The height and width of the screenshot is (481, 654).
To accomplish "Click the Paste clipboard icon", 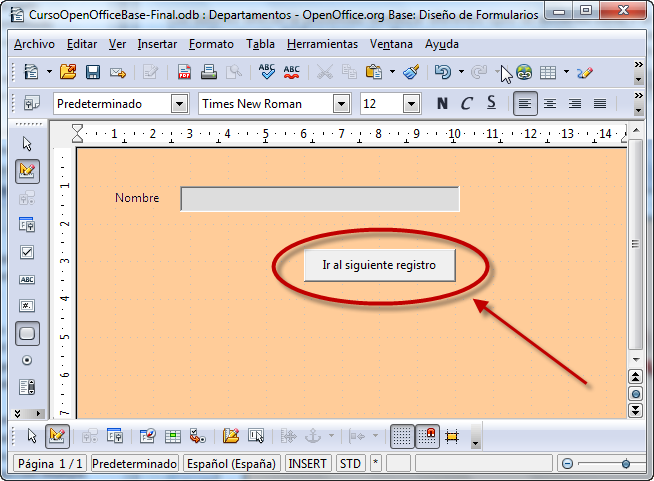I will click(x=374, y=72).
